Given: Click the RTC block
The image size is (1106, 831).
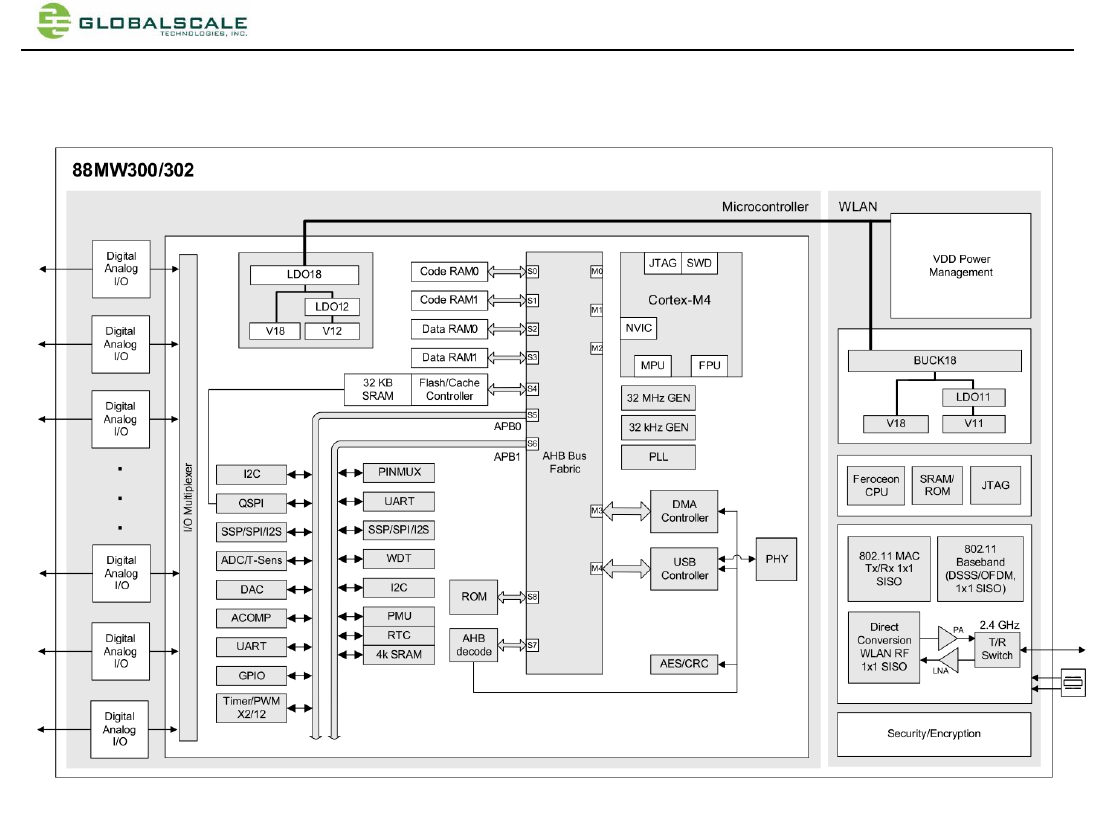Looking at the screenshot, I should tap(399, 635).
